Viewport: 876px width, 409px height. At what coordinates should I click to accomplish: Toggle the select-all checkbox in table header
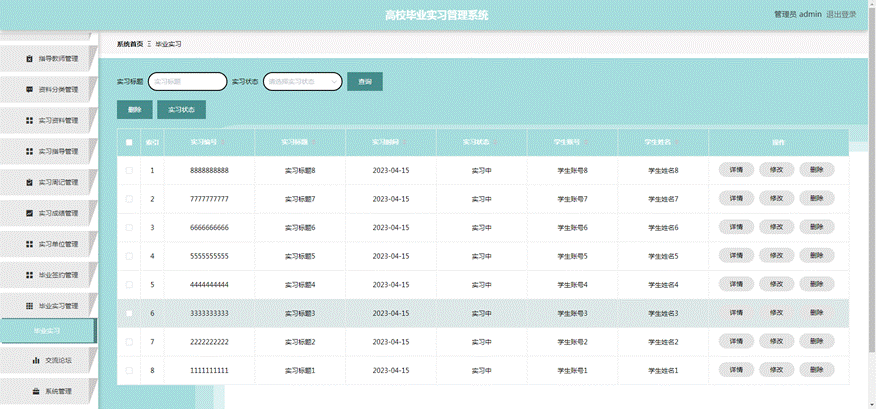pos(129,142)
